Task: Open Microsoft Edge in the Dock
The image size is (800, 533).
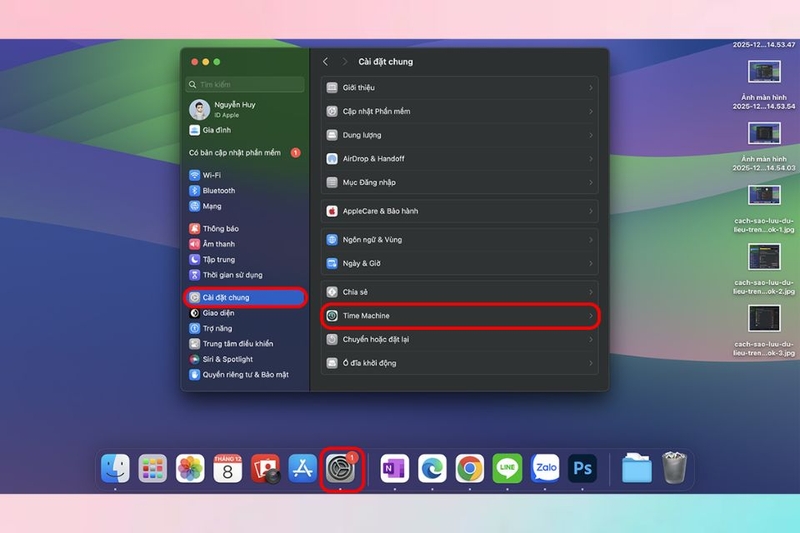Action: point(432,468)
